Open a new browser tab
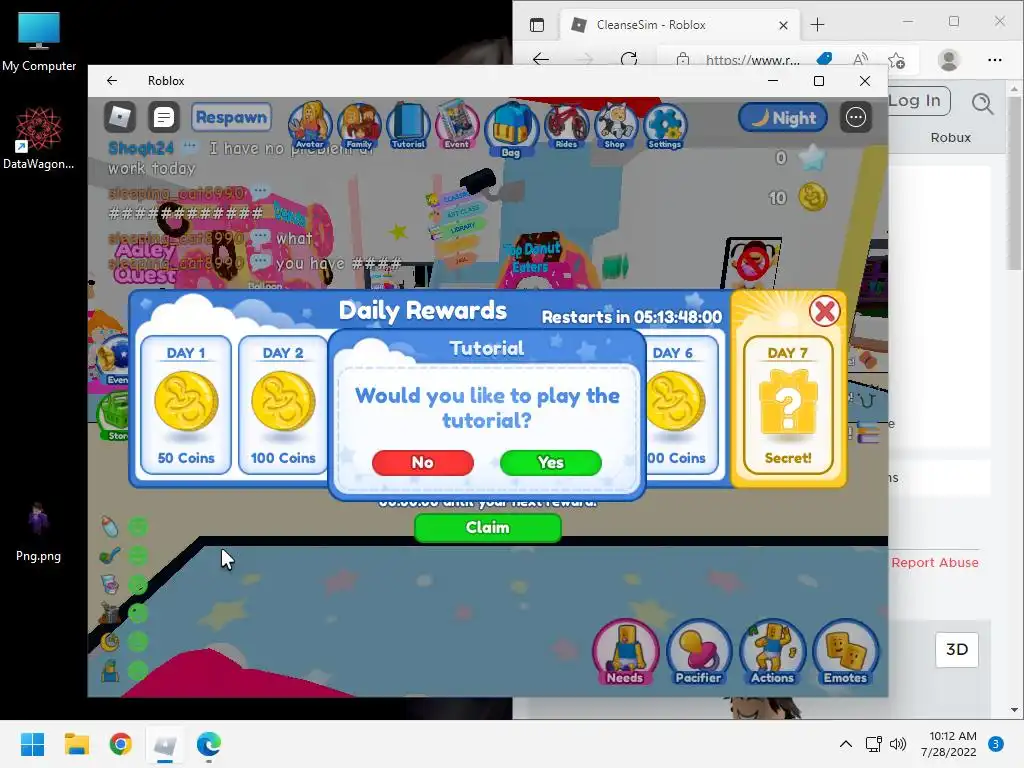This screenshot has height=768, width=1024. point(818,25)
